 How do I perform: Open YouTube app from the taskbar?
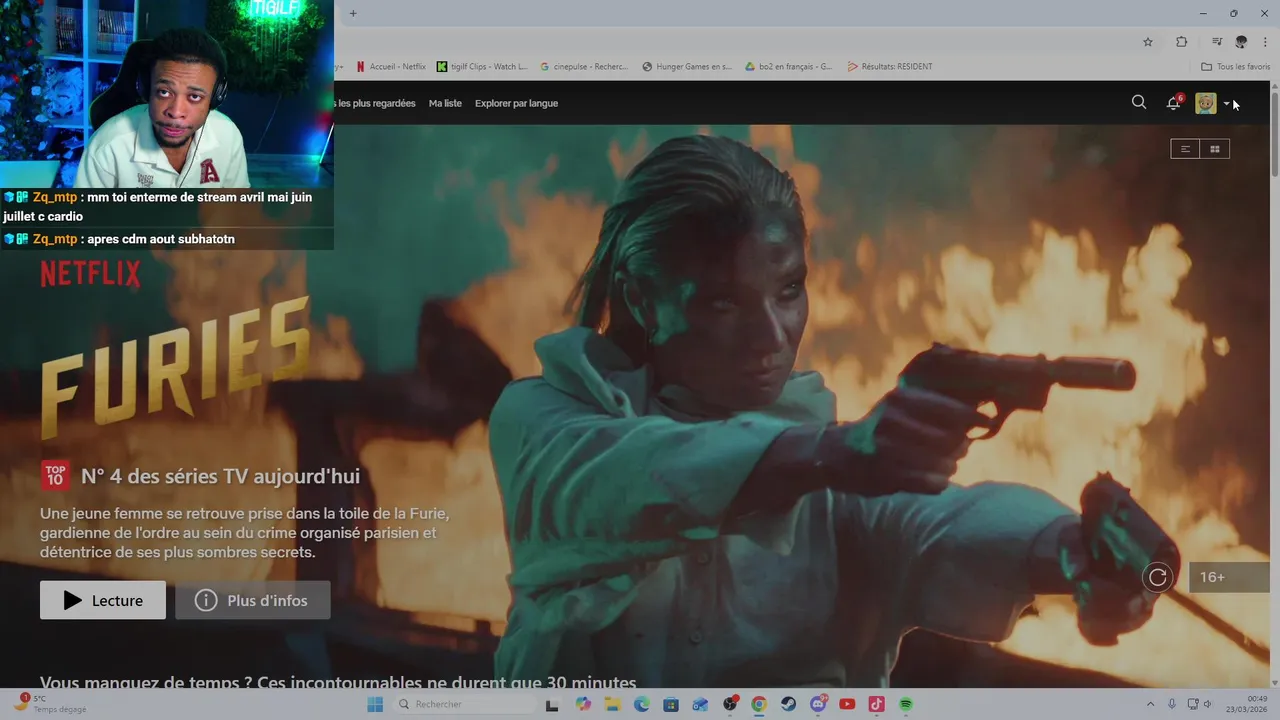tap(847, 704)
